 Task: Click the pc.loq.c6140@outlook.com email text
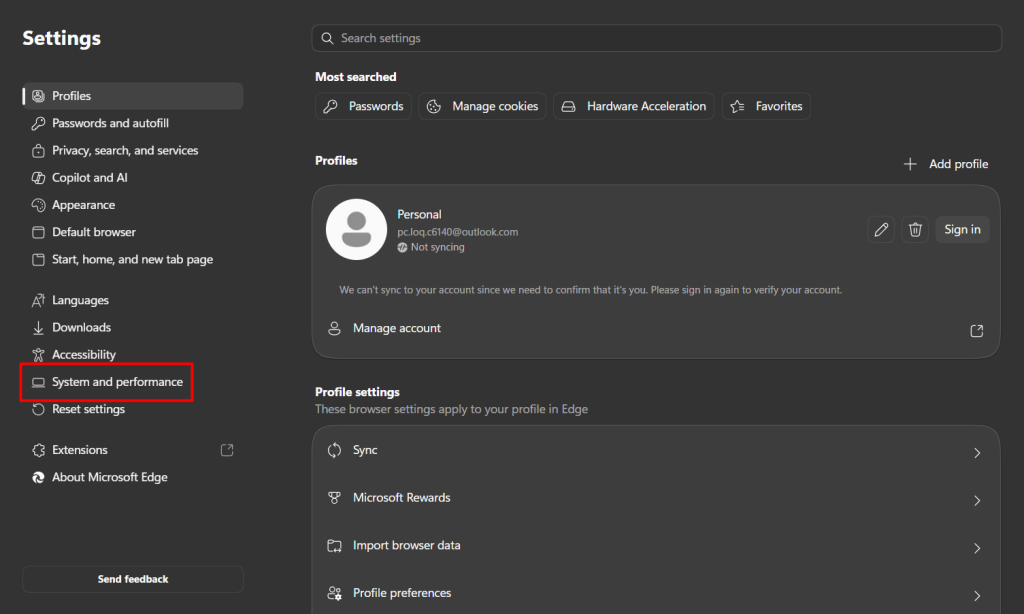tap(458, 232)
